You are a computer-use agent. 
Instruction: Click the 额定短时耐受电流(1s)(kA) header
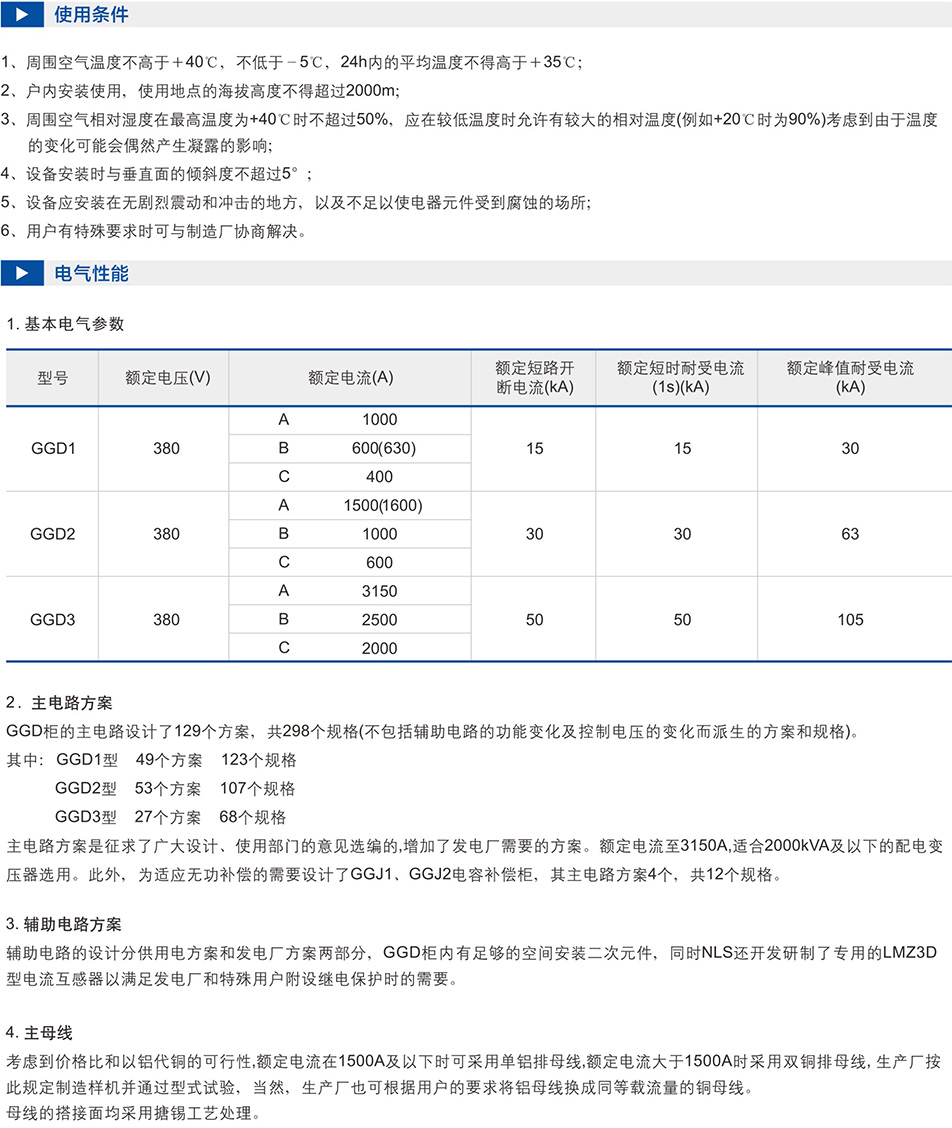(x=681, y=378)
